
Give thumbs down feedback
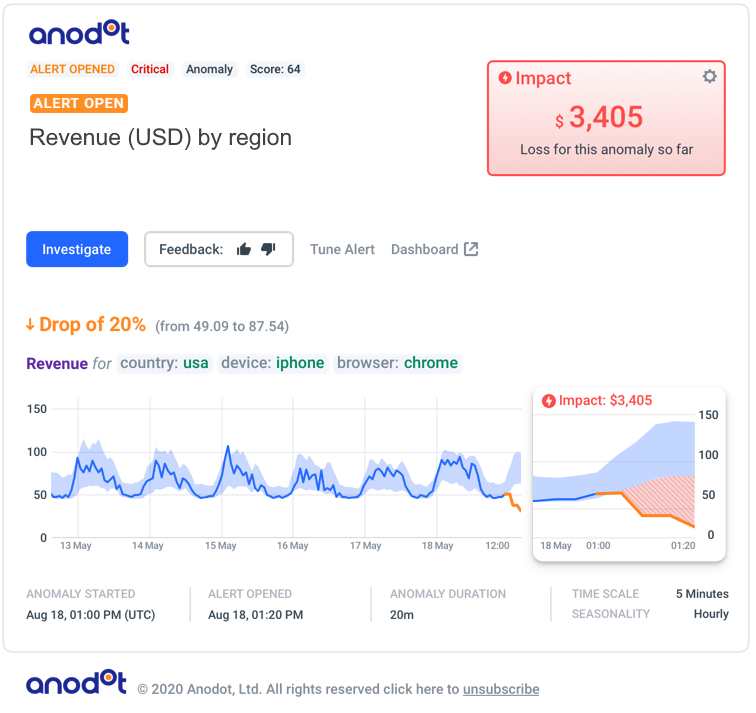click(x=268, y=249)
